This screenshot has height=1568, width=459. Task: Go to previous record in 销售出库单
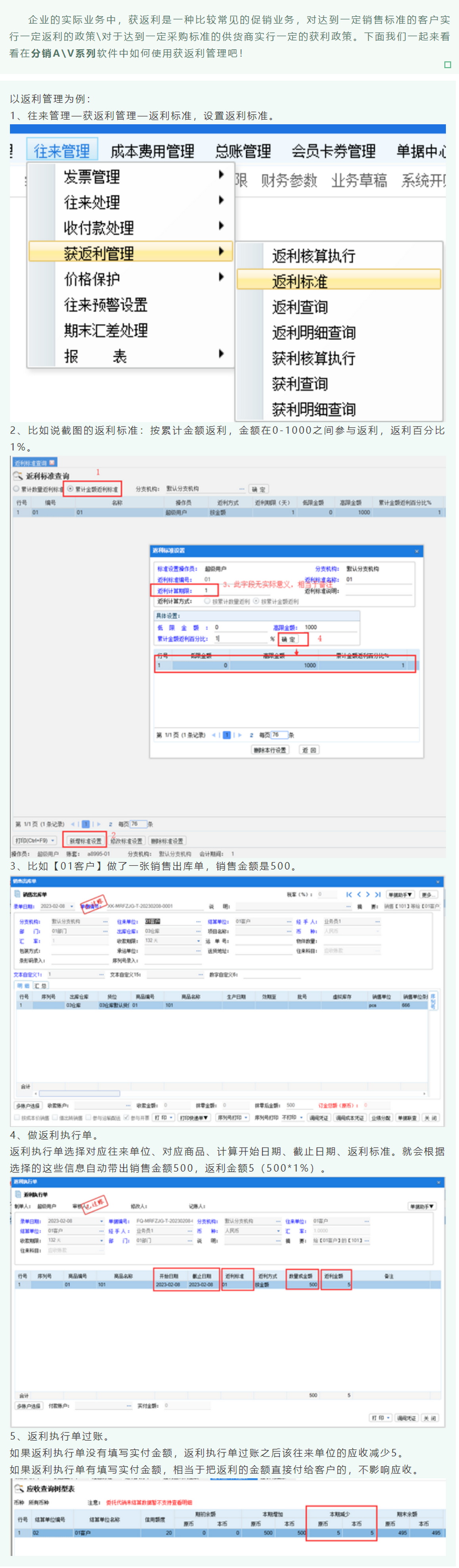(359, 894)
